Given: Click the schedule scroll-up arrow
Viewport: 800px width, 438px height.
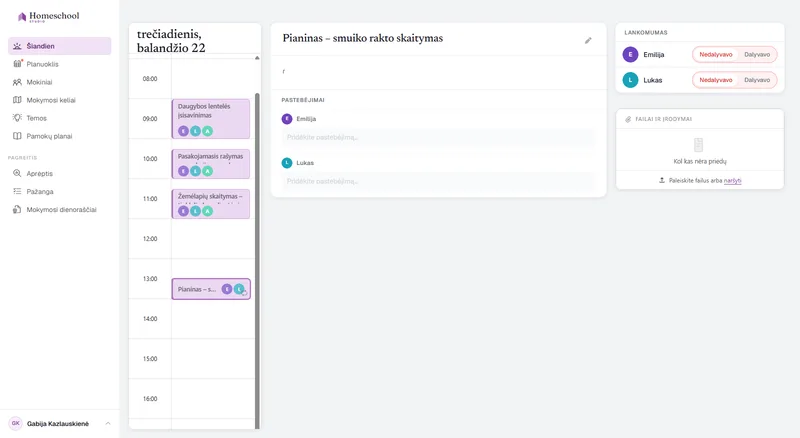Looking at the screenshot, I should (257, 58).
